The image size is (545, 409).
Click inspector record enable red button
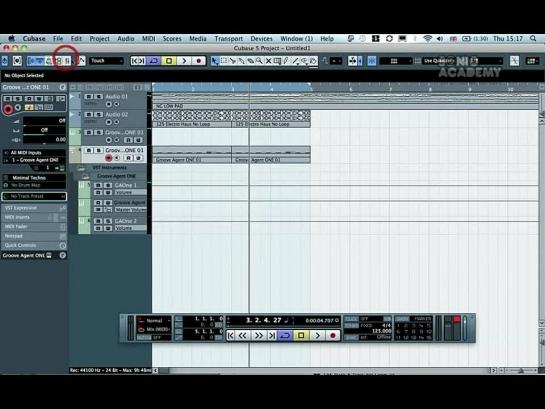8,109
